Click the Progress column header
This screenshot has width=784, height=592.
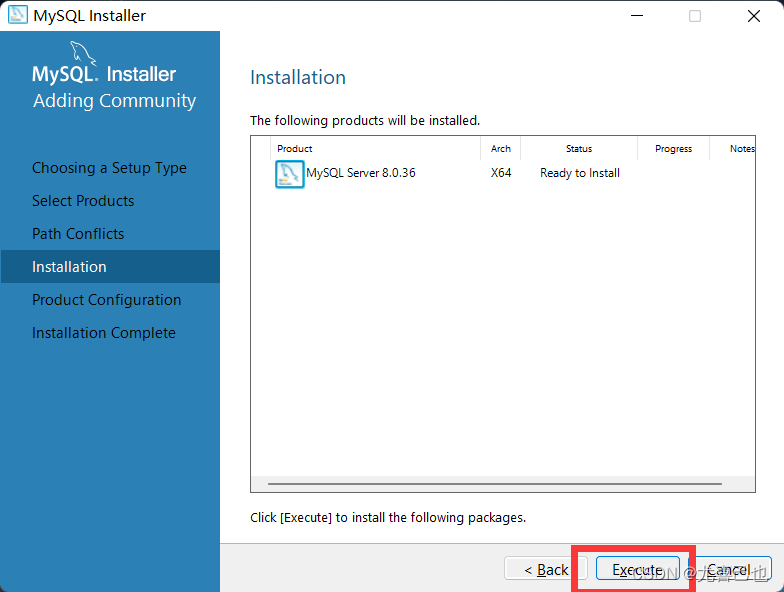[674, 148]
